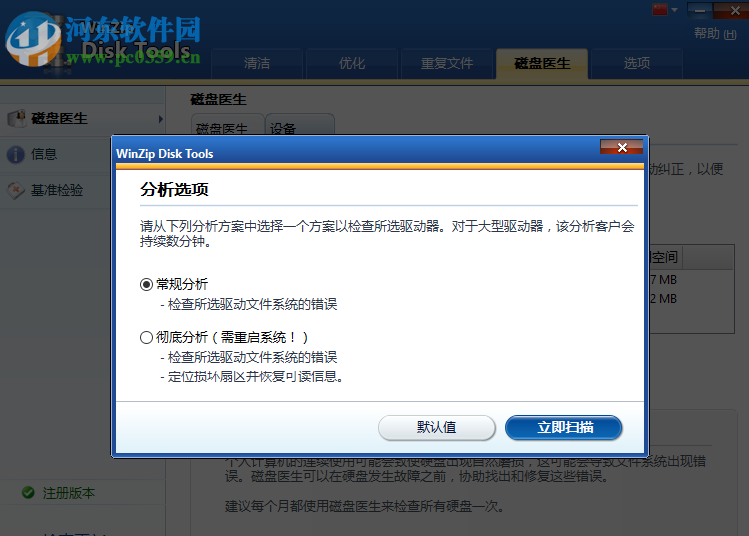This screenshot has height=536, width=749.
Task: Open the 重复文件 tab
Action: tap(447, 63)
